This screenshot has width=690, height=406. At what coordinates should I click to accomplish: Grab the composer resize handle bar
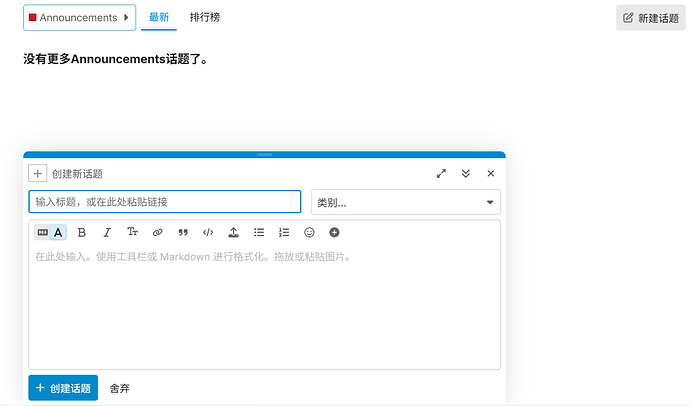[264, 154]
